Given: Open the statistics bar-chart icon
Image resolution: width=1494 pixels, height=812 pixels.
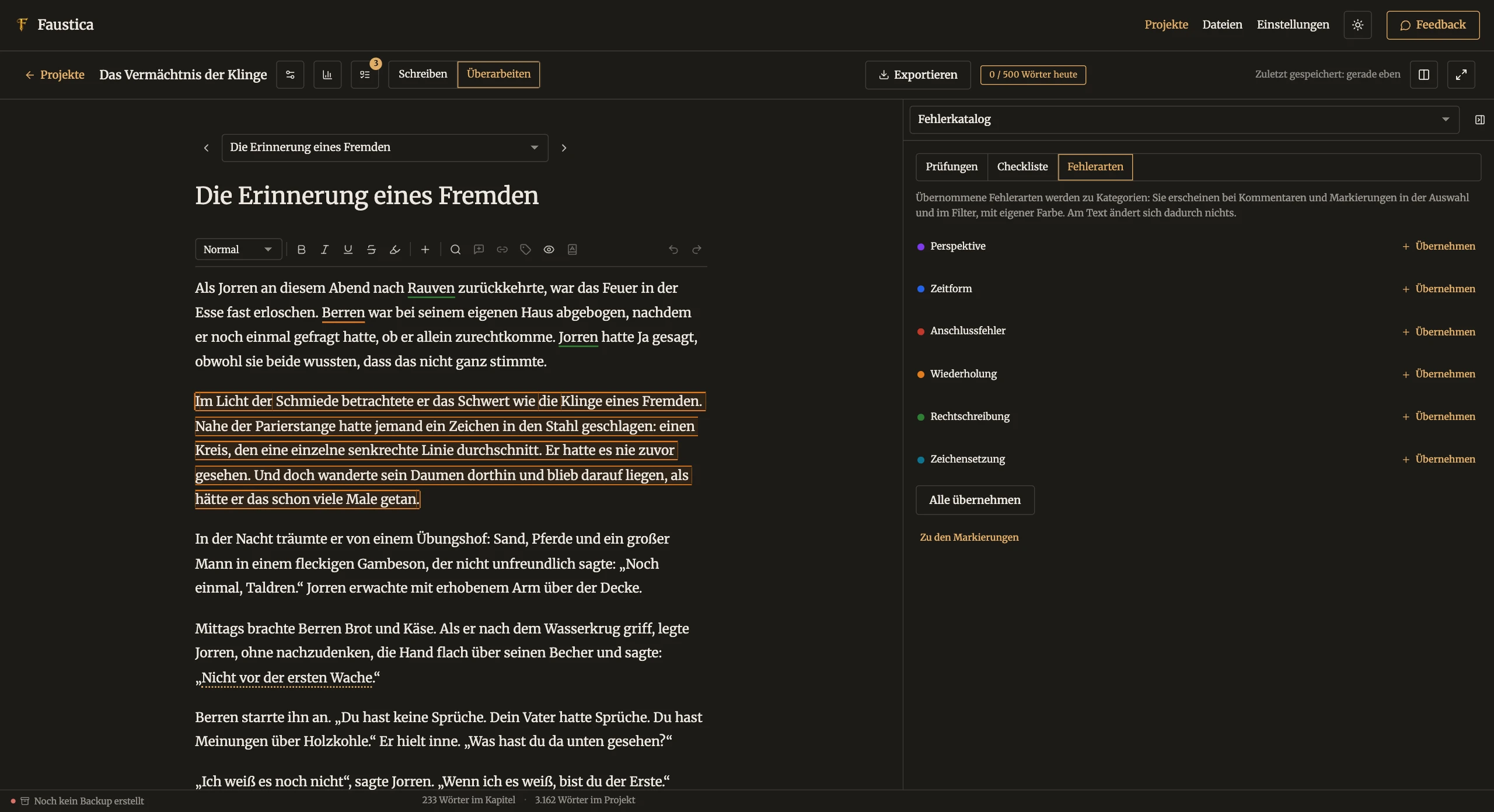Looking at the screenshot, I should tap(327, 75).
